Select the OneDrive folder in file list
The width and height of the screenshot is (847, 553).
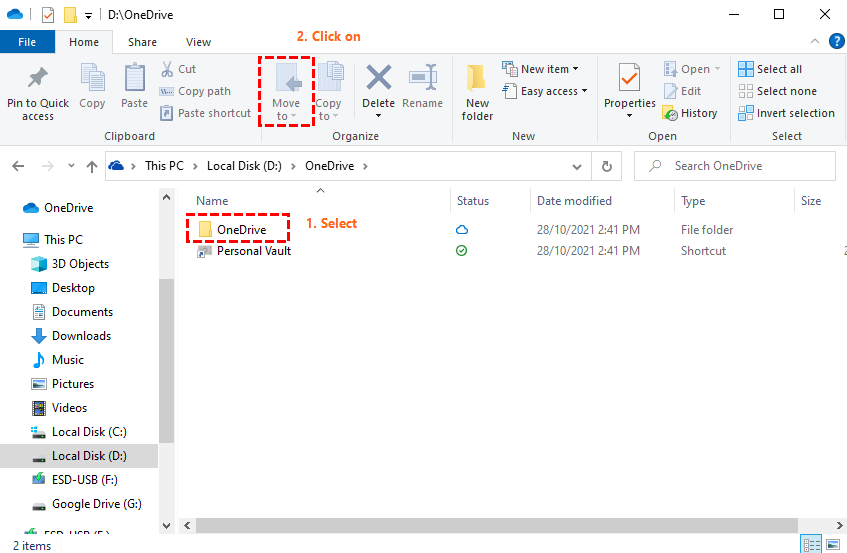pyautogui.click(x=241, y=230)
